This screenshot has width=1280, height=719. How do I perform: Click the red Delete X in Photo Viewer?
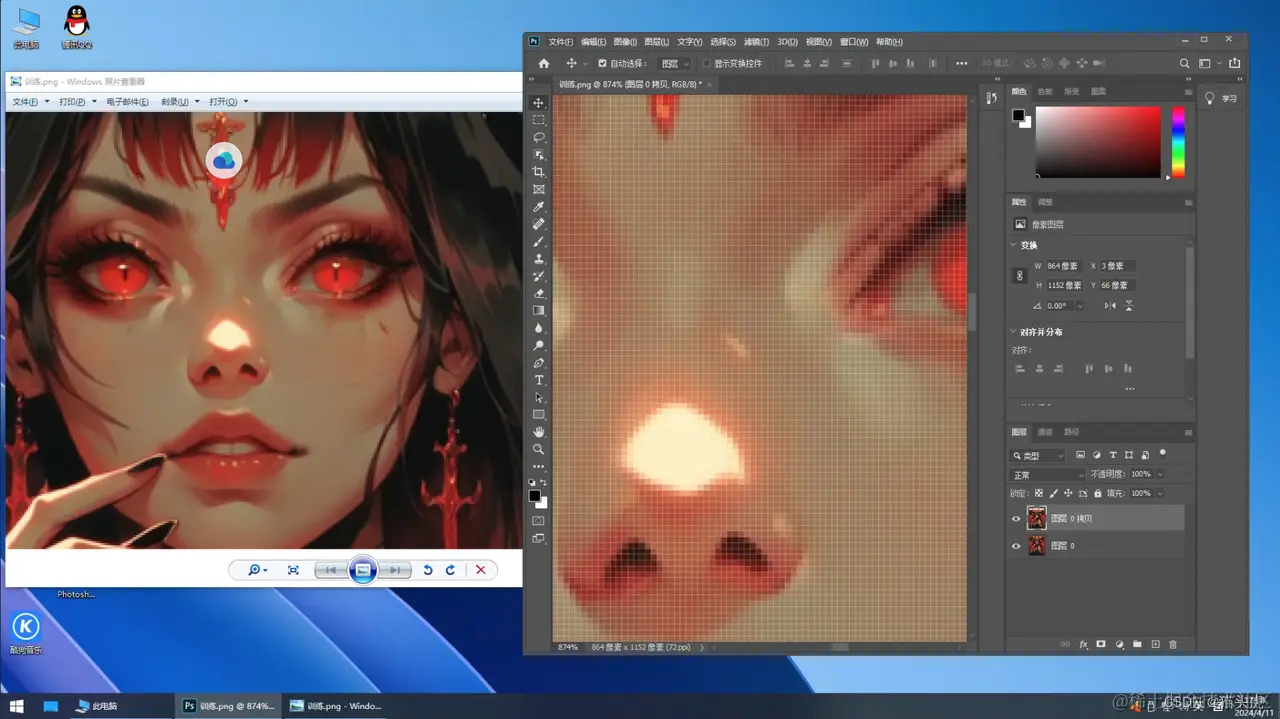coord(480,570)
